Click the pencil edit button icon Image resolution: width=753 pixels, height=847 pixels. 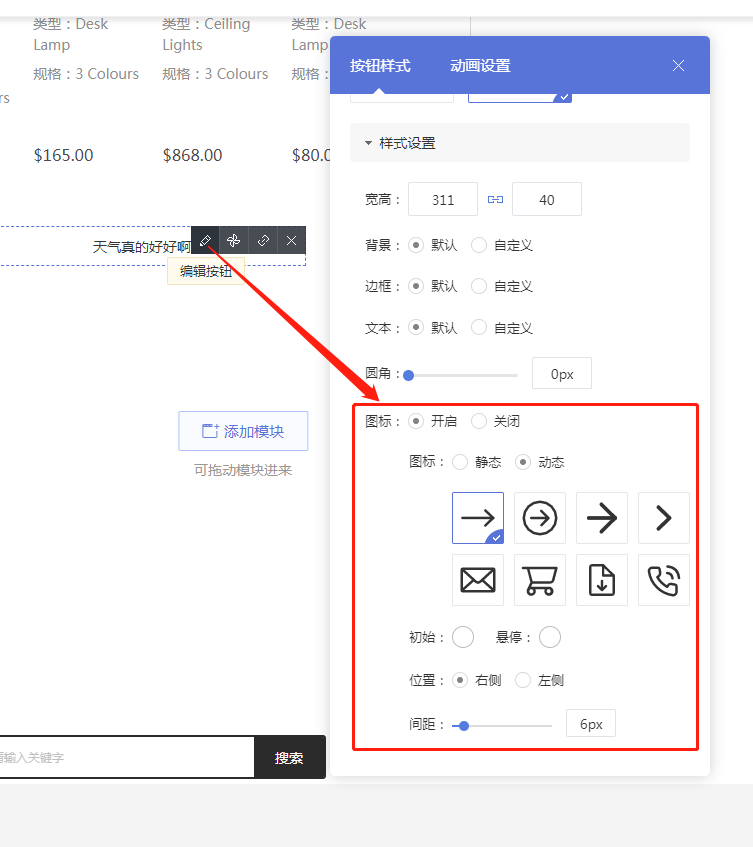205,240
